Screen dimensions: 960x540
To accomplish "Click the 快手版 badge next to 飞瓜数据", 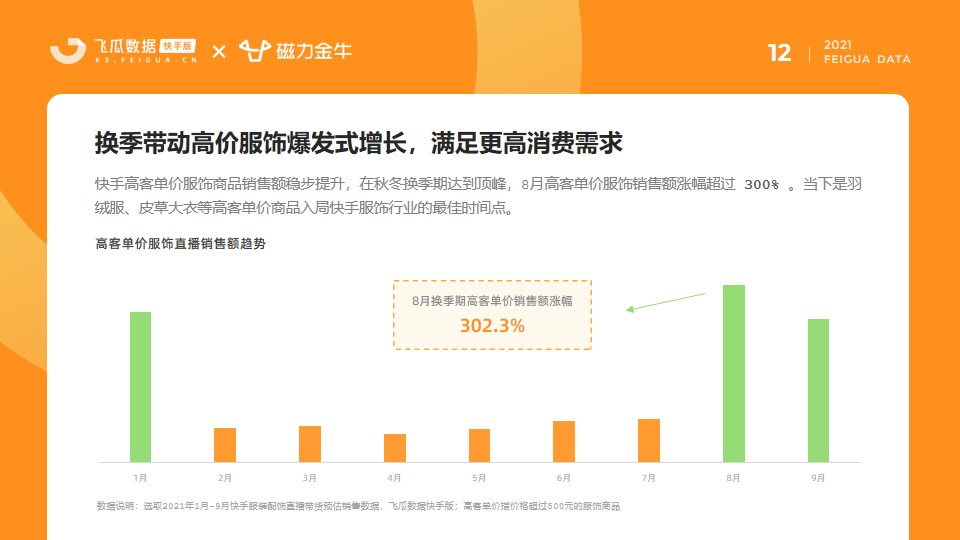I will 178,46.
